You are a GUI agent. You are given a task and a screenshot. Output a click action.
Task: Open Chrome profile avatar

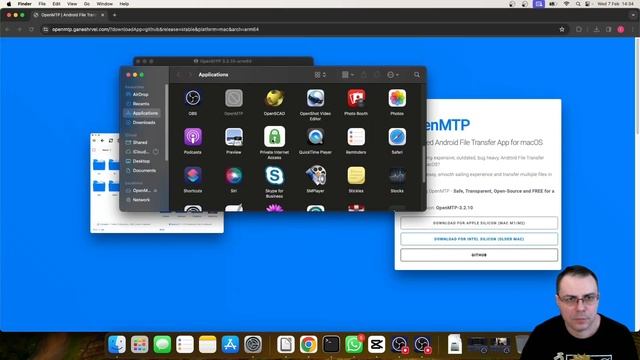pyautogui.click(x=620, y=29)
